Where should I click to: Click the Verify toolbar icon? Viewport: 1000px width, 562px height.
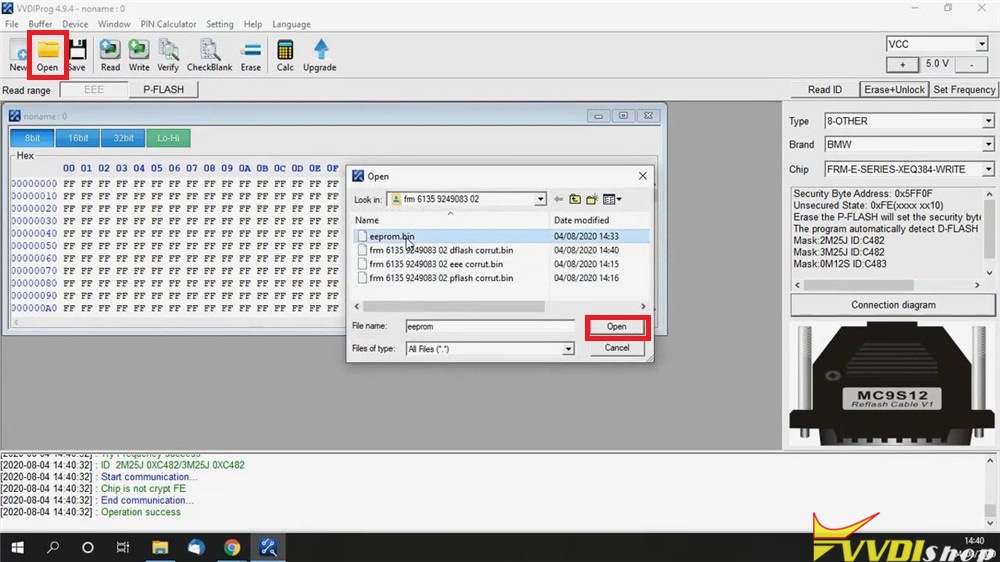click(168, 54)
